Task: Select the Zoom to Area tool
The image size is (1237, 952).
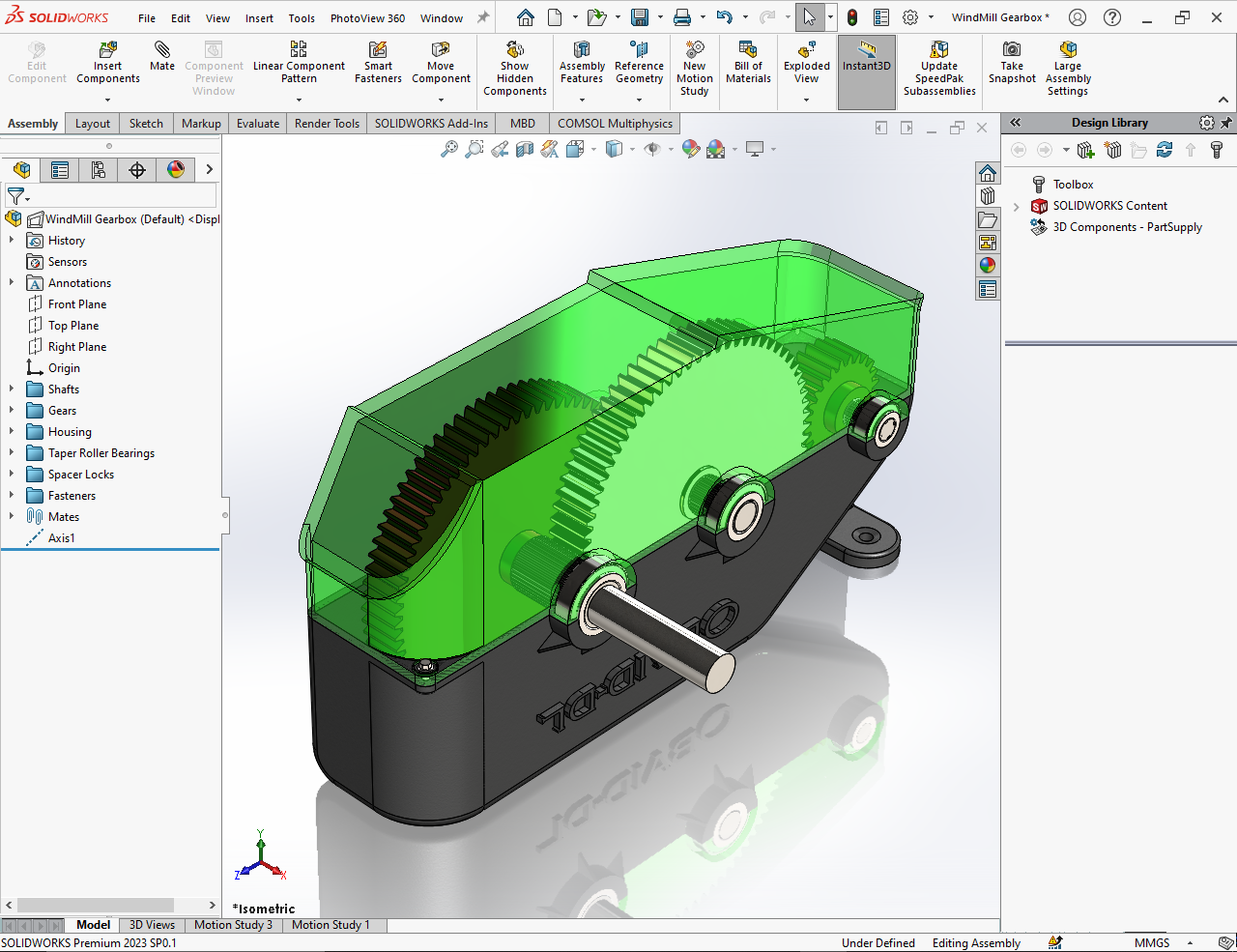Action: click(475, 149)
